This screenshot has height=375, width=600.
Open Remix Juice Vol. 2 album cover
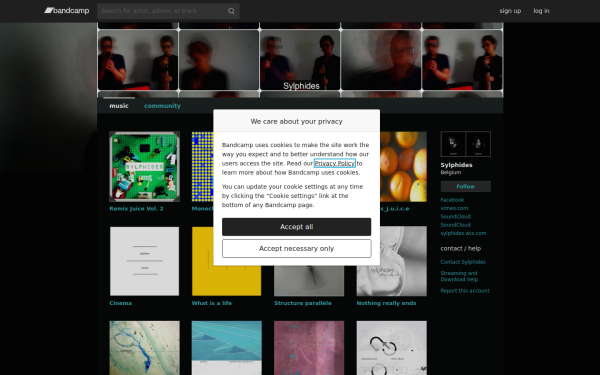(144, 166)
